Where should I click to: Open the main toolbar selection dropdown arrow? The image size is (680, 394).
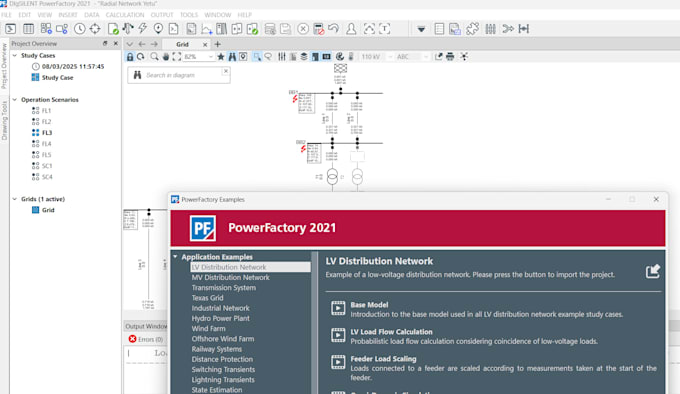point(421,29)
